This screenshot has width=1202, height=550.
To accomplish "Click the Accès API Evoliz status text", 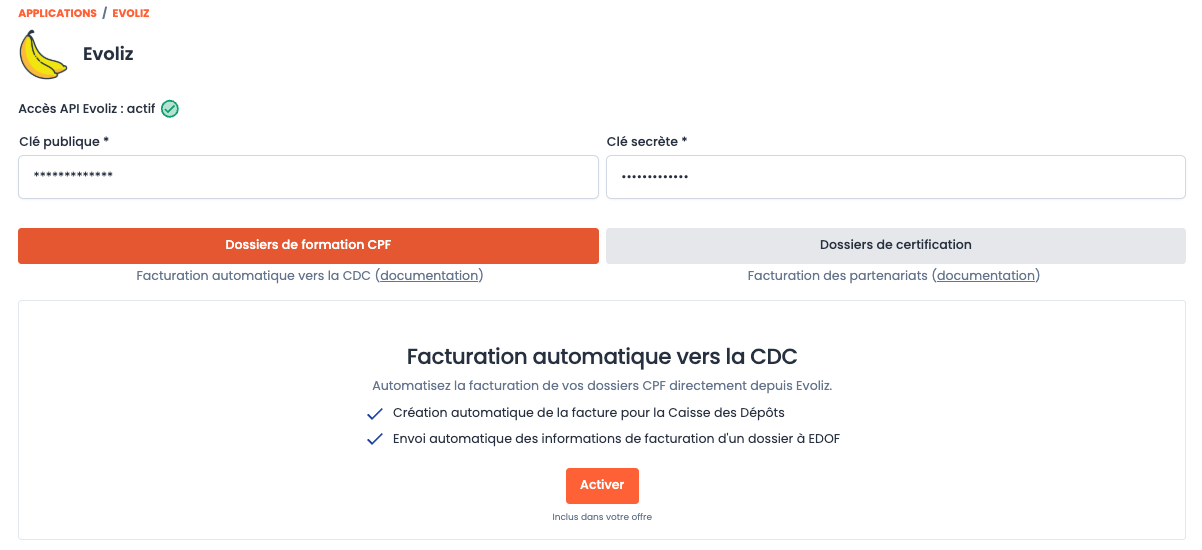I will (x=87, y=109).
